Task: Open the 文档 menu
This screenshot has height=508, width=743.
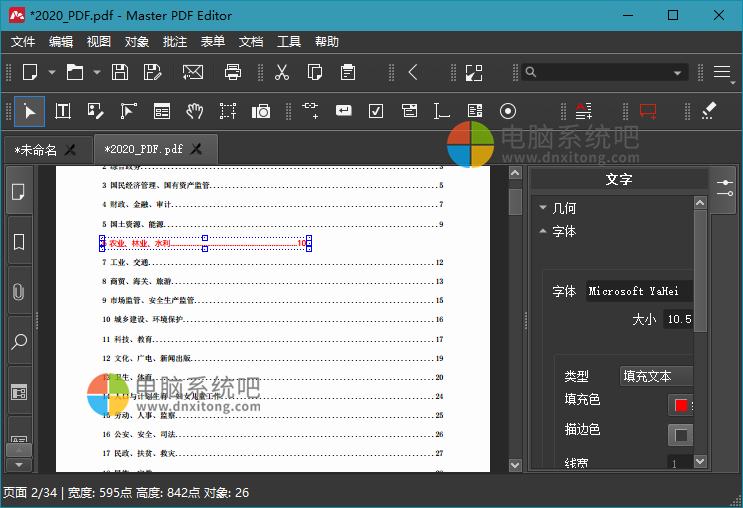Action: (251, 42)
